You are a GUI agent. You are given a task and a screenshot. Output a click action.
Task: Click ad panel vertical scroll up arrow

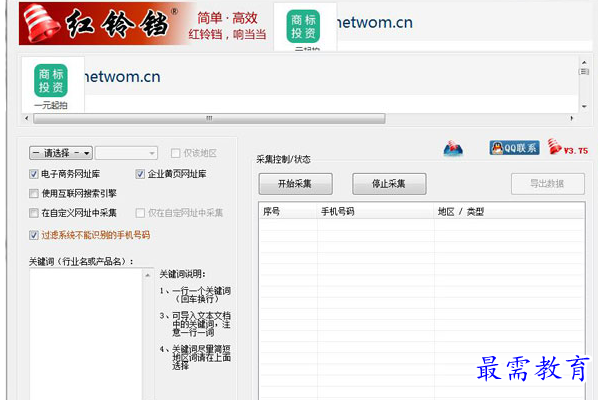pos(584,62)
